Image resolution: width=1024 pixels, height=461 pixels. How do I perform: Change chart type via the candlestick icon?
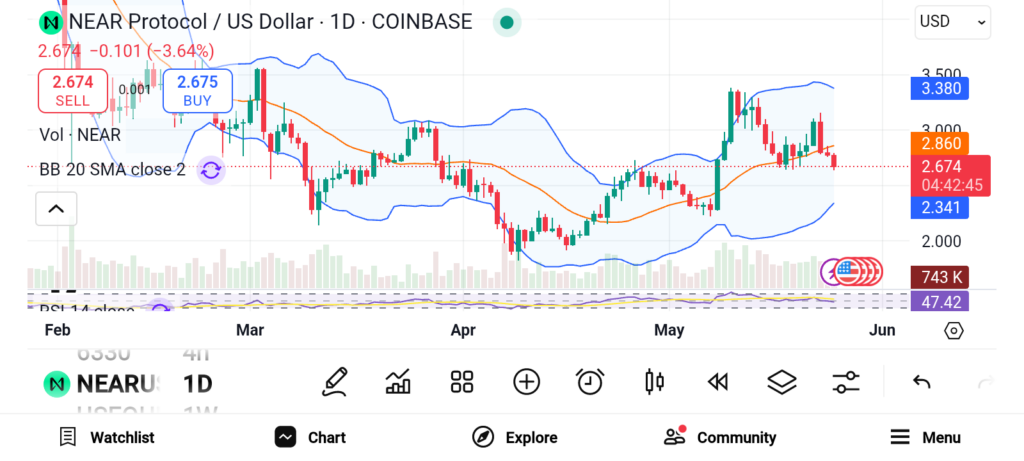point(654,382)
